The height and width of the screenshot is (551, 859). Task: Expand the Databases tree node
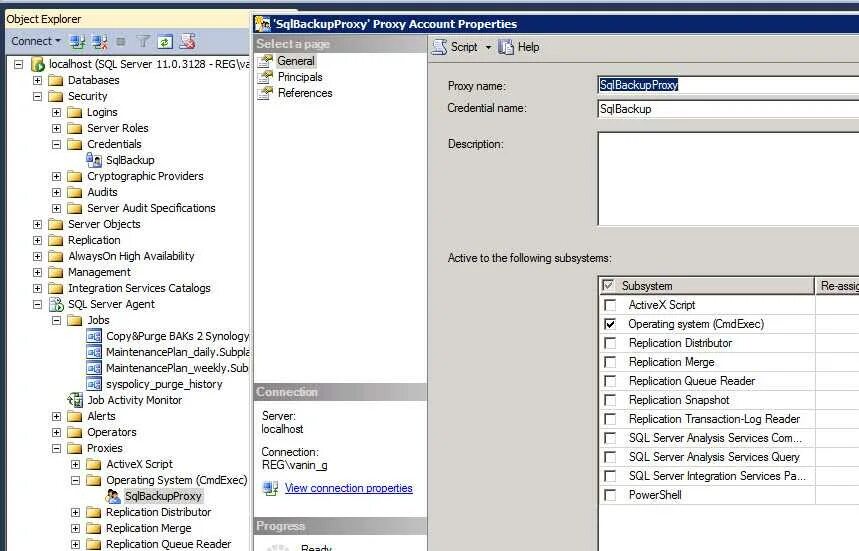[37, 81]
